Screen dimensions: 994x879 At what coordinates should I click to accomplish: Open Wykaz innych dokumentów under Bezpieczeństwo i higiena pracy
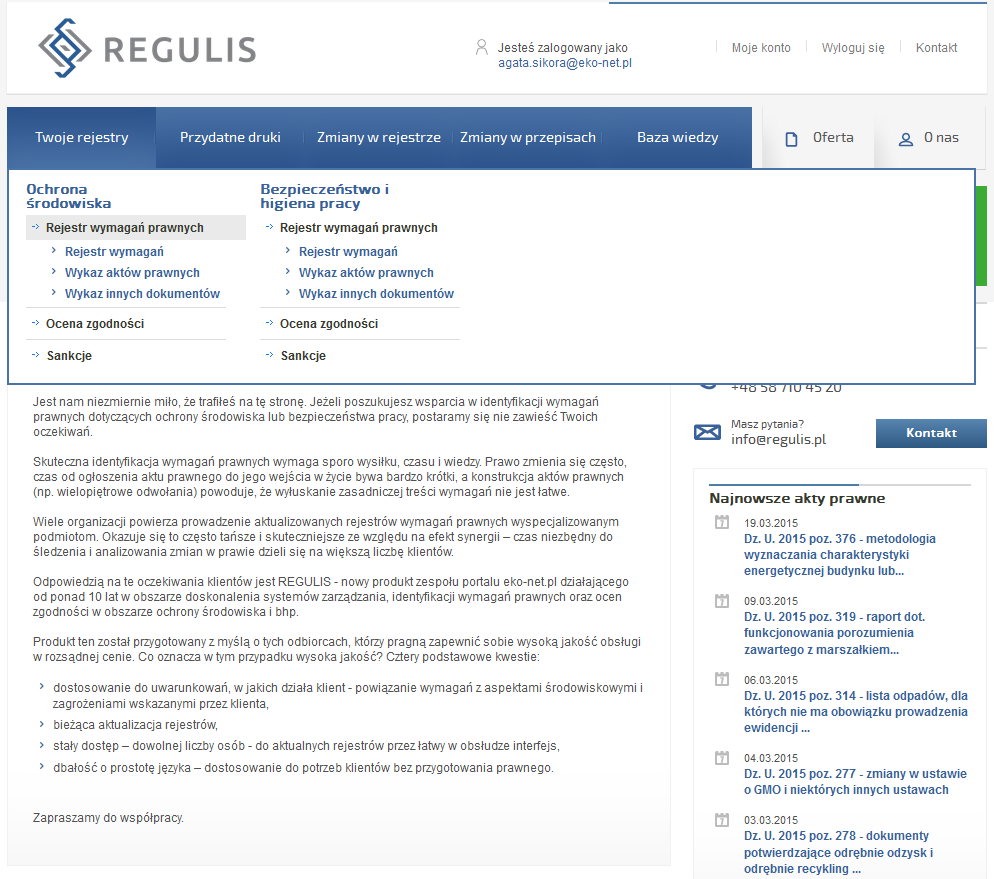(377, 293)
